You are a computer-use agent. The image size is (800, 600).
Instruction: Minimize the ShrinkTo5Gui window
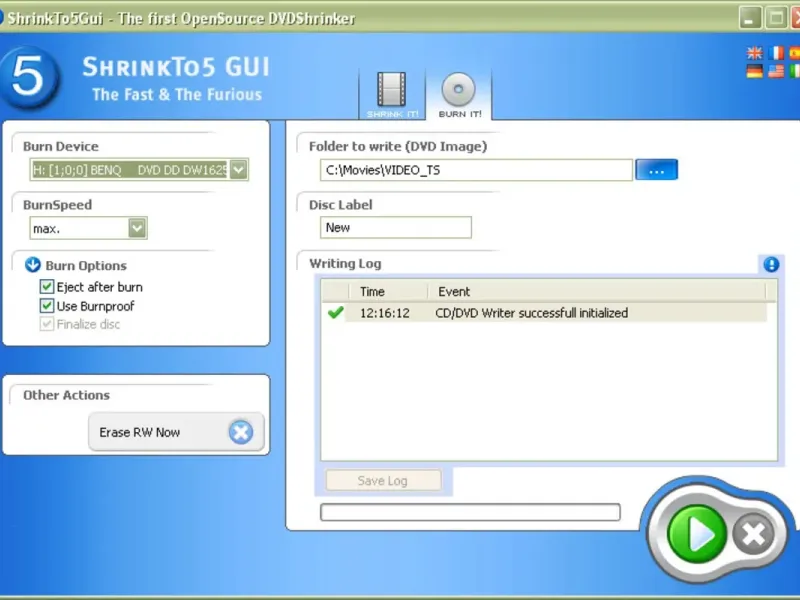[x=750, y=18]
